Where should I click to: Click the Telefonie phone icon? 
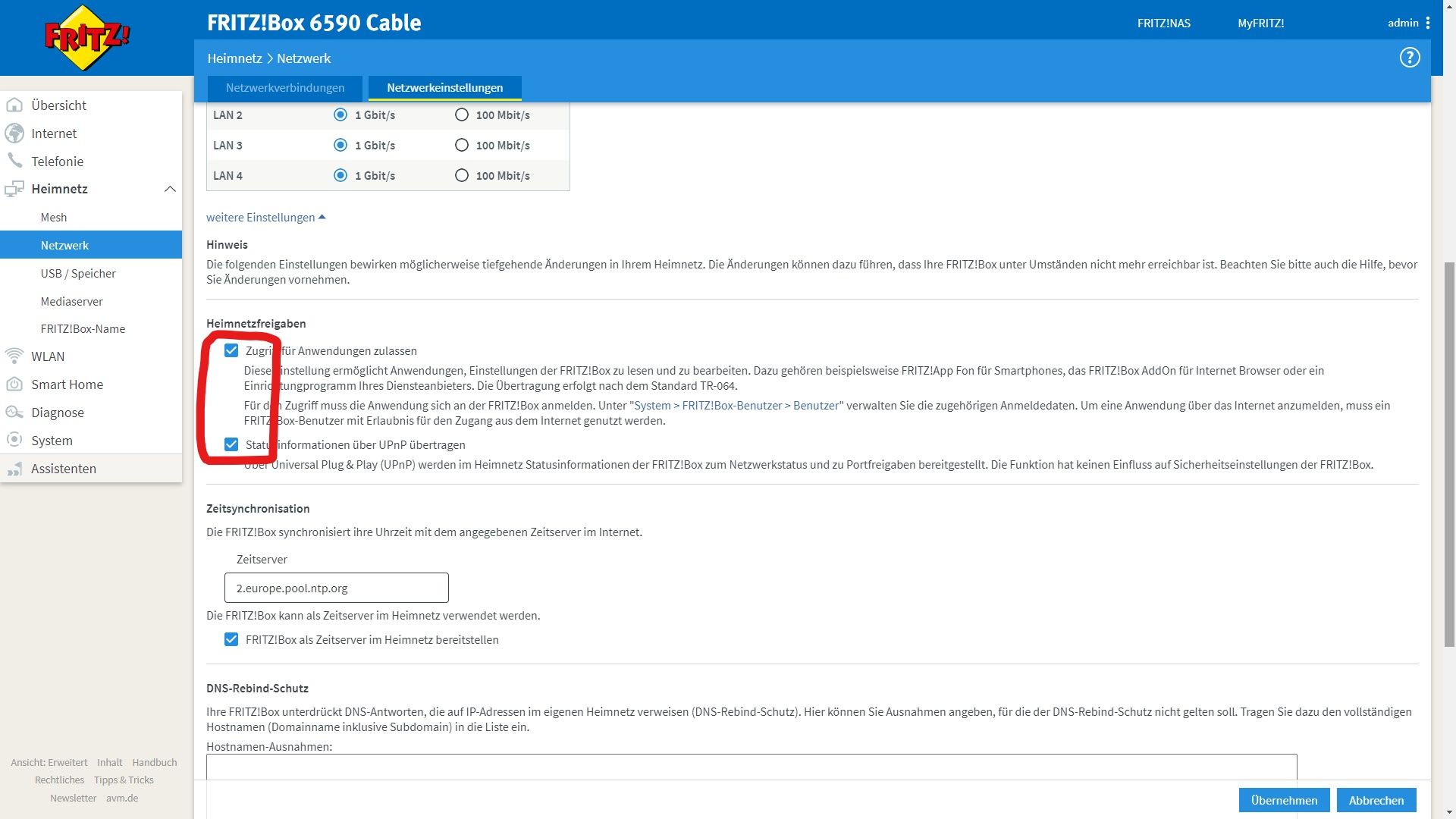click(x=14, y=160)
